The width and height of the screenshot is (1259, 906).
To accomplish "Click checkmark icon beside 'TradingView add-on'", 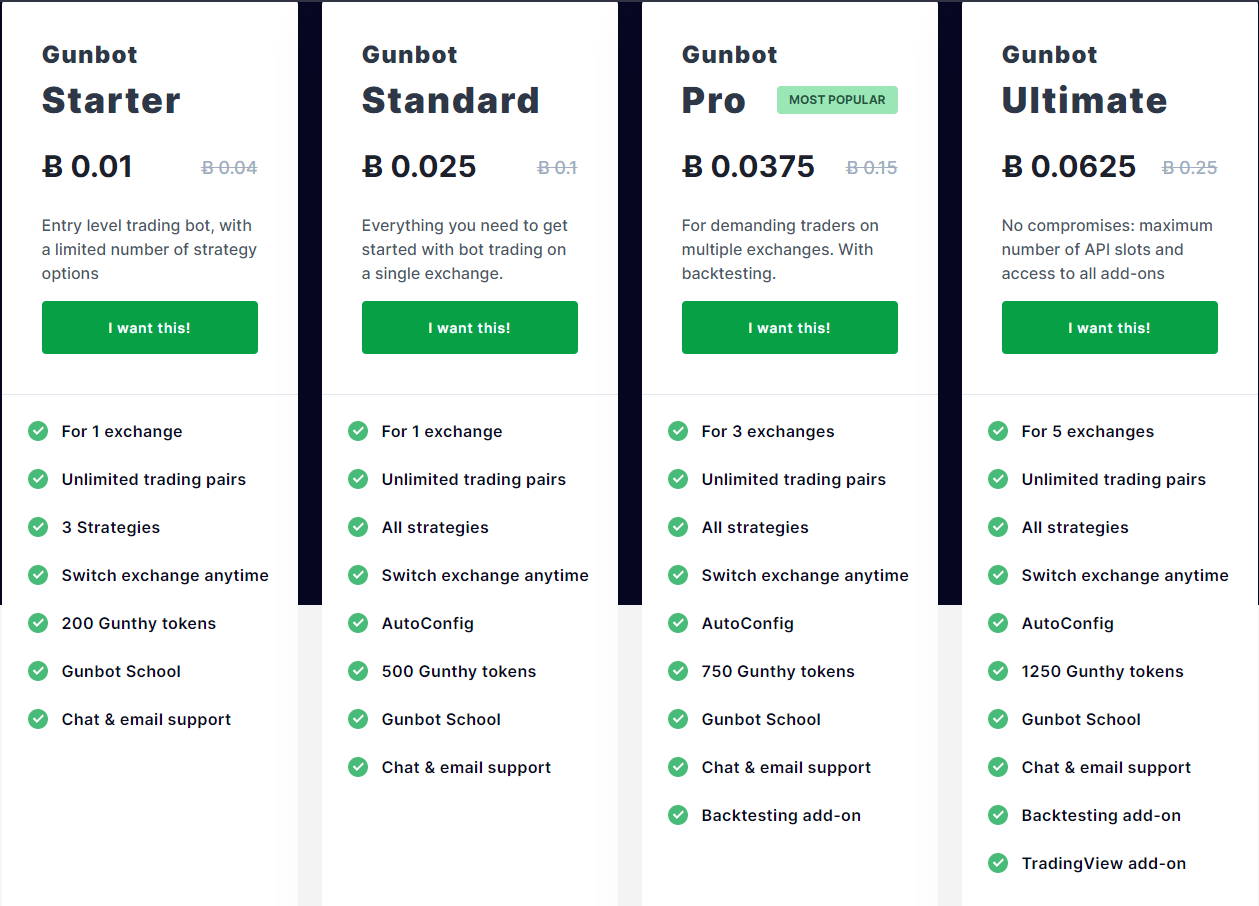I will coord(998,863).
